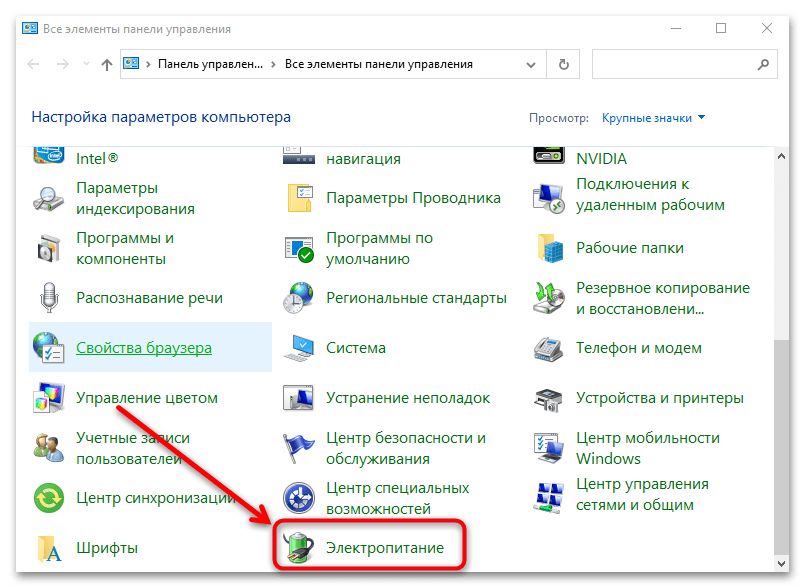Click the Телефон и модем icon

tap(550, 348)
